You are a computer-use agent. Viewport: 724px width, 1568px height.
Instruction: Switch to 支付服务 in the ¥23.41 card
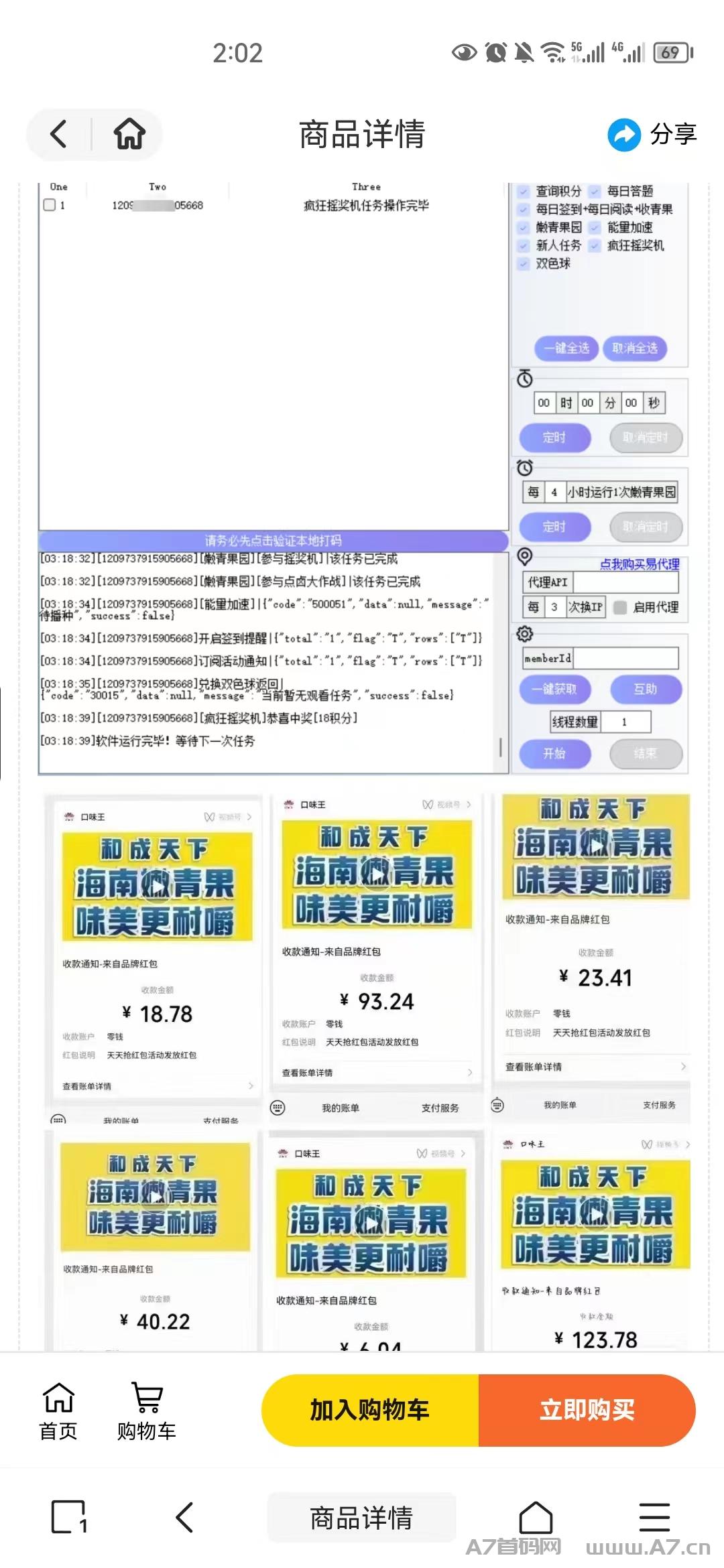[659, 1105]
